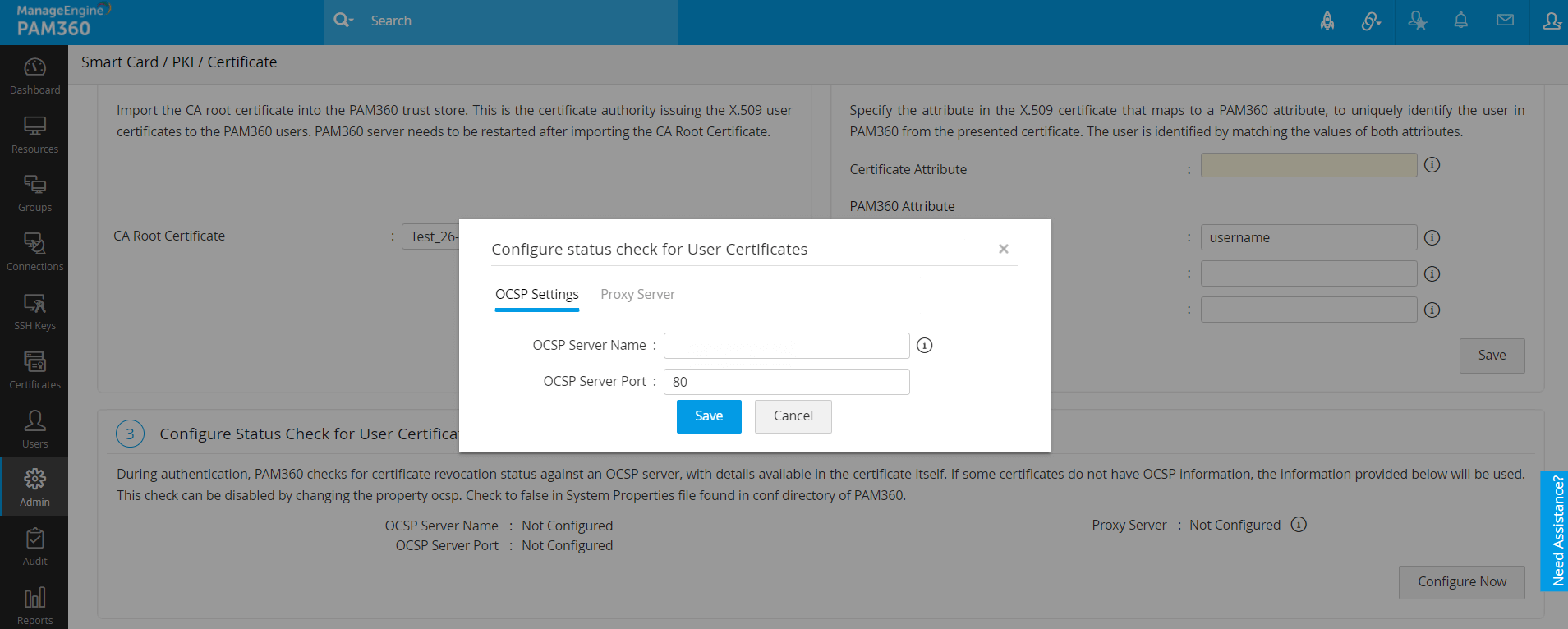Click the Configure Now button
This screenshot has height=629, width=1568.
[1462, 582]
